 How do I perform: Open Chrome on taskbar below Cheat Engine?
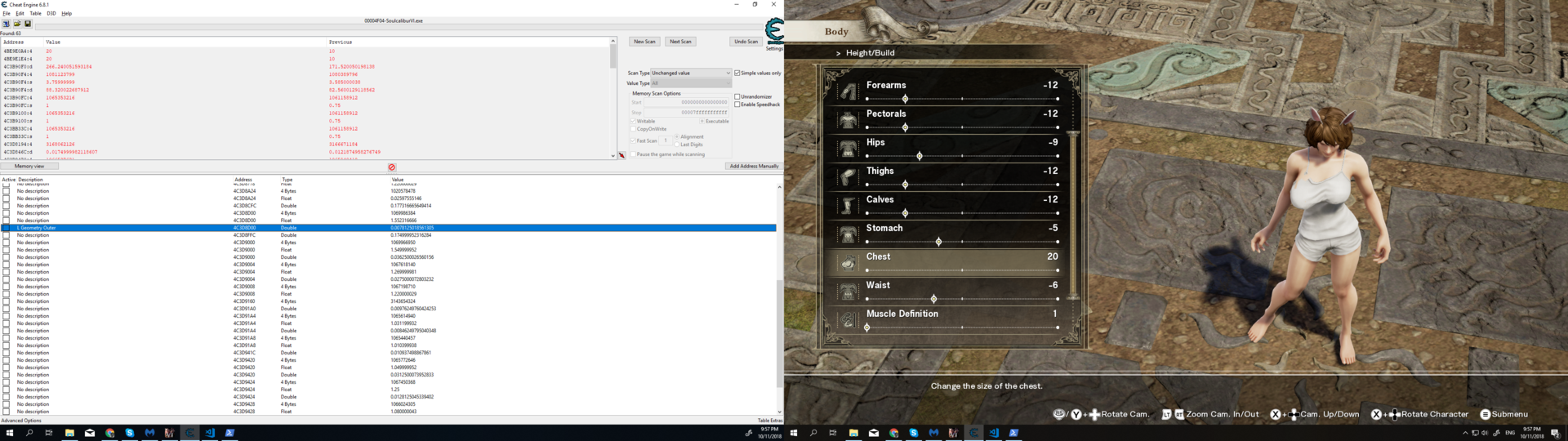[x=109, y=433]
